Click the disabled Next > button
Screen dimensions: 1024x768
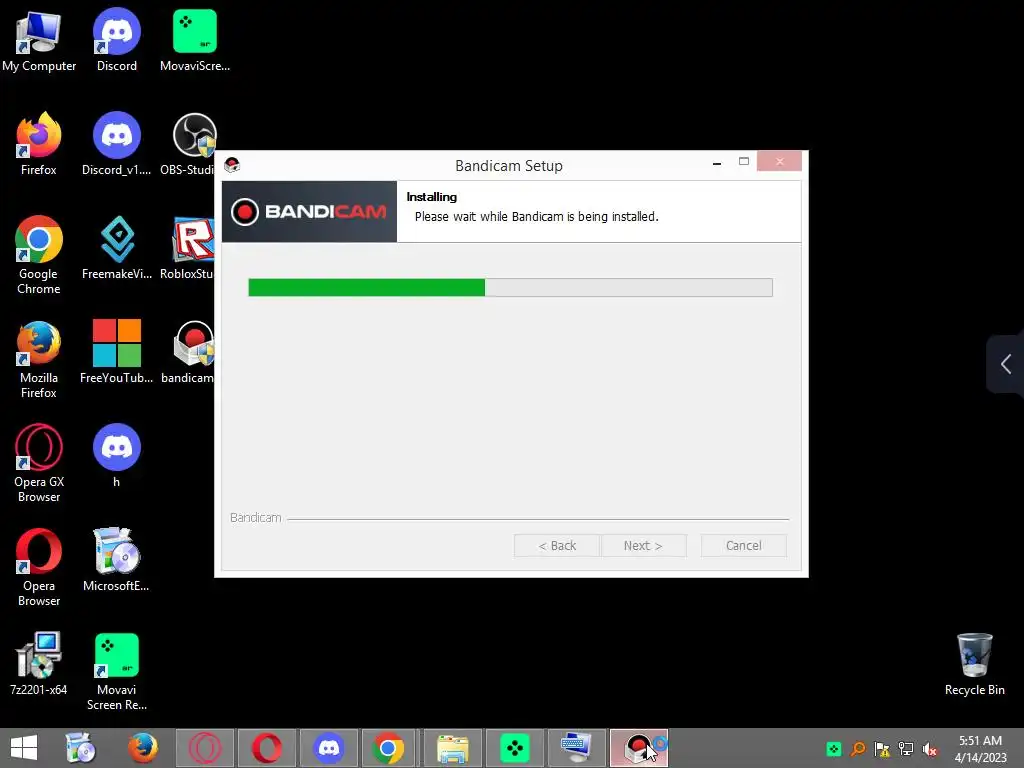pos(643,545)
